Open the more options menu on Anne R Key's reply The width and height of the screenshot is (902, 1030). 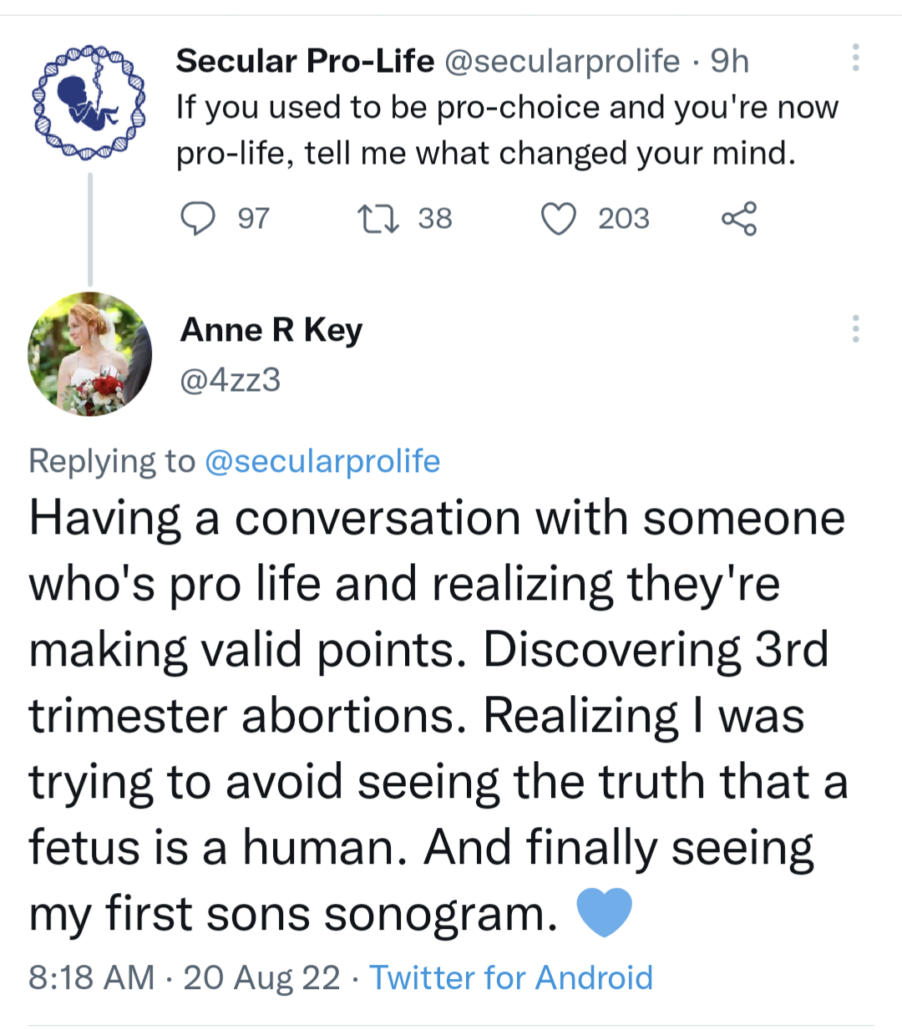point(856,328)
